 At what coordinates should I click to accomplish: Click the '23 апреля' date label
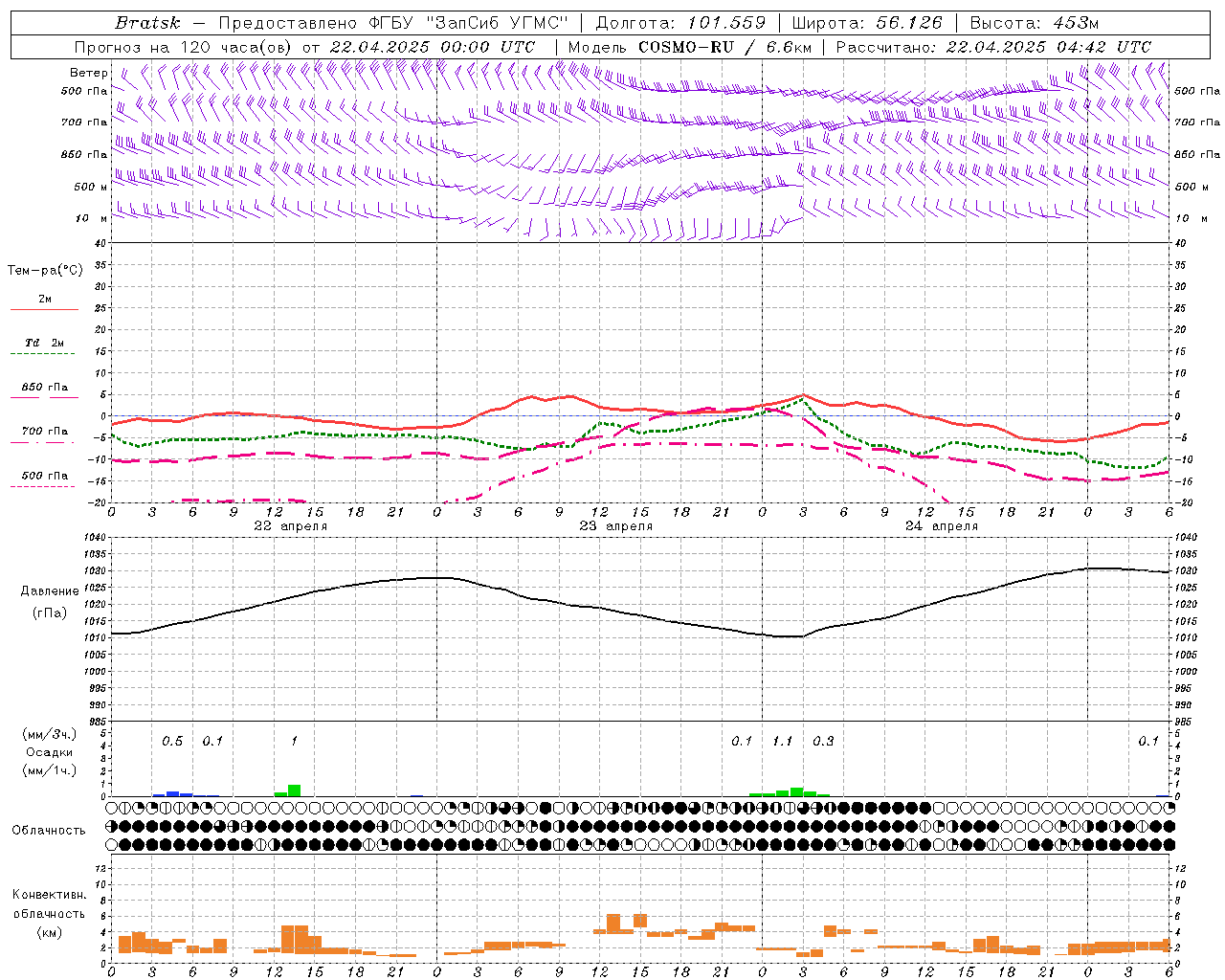(615, 526)
